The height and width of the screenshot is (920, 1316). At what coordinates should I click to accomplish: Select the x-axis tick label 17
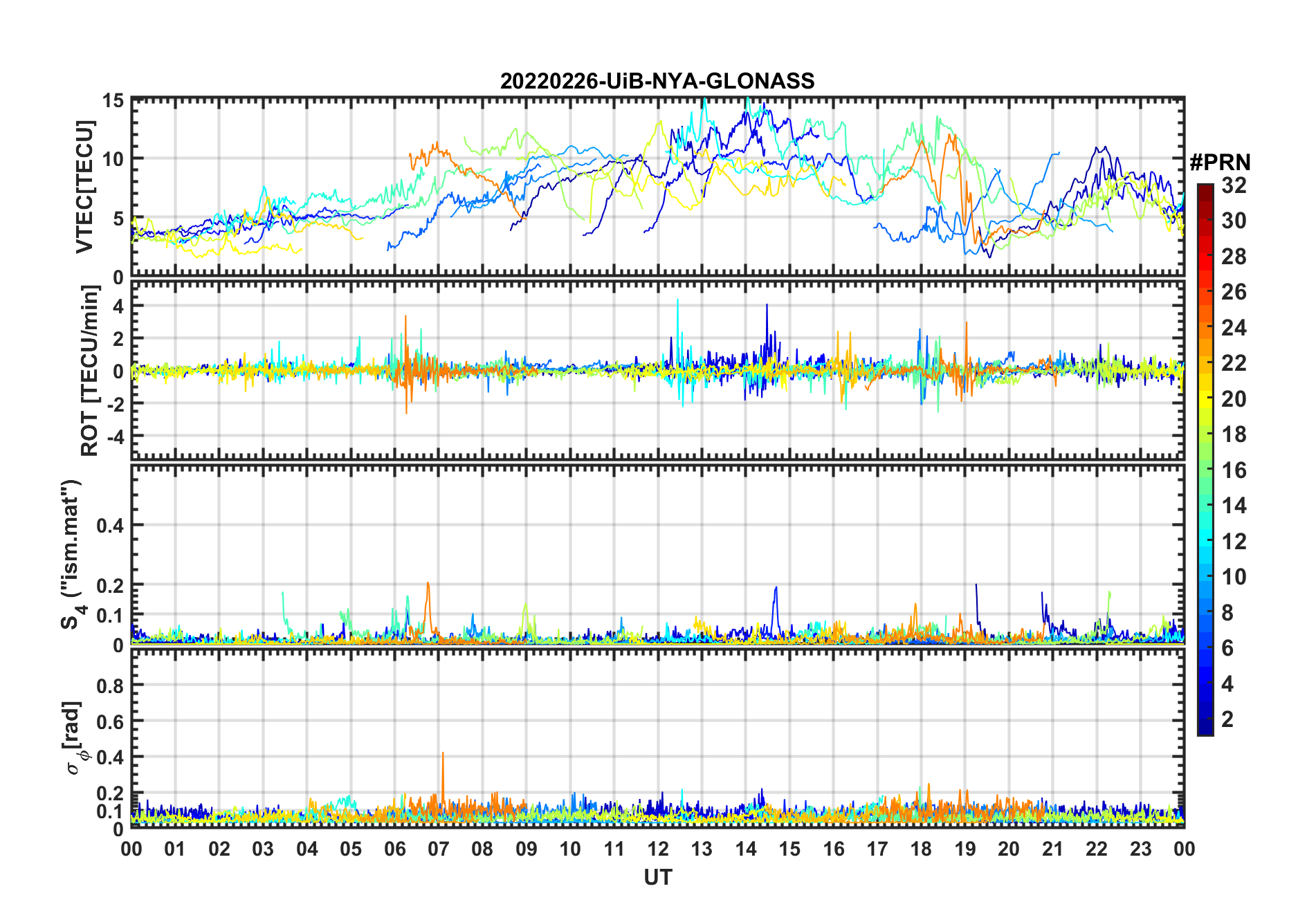[x=877, y=849]
